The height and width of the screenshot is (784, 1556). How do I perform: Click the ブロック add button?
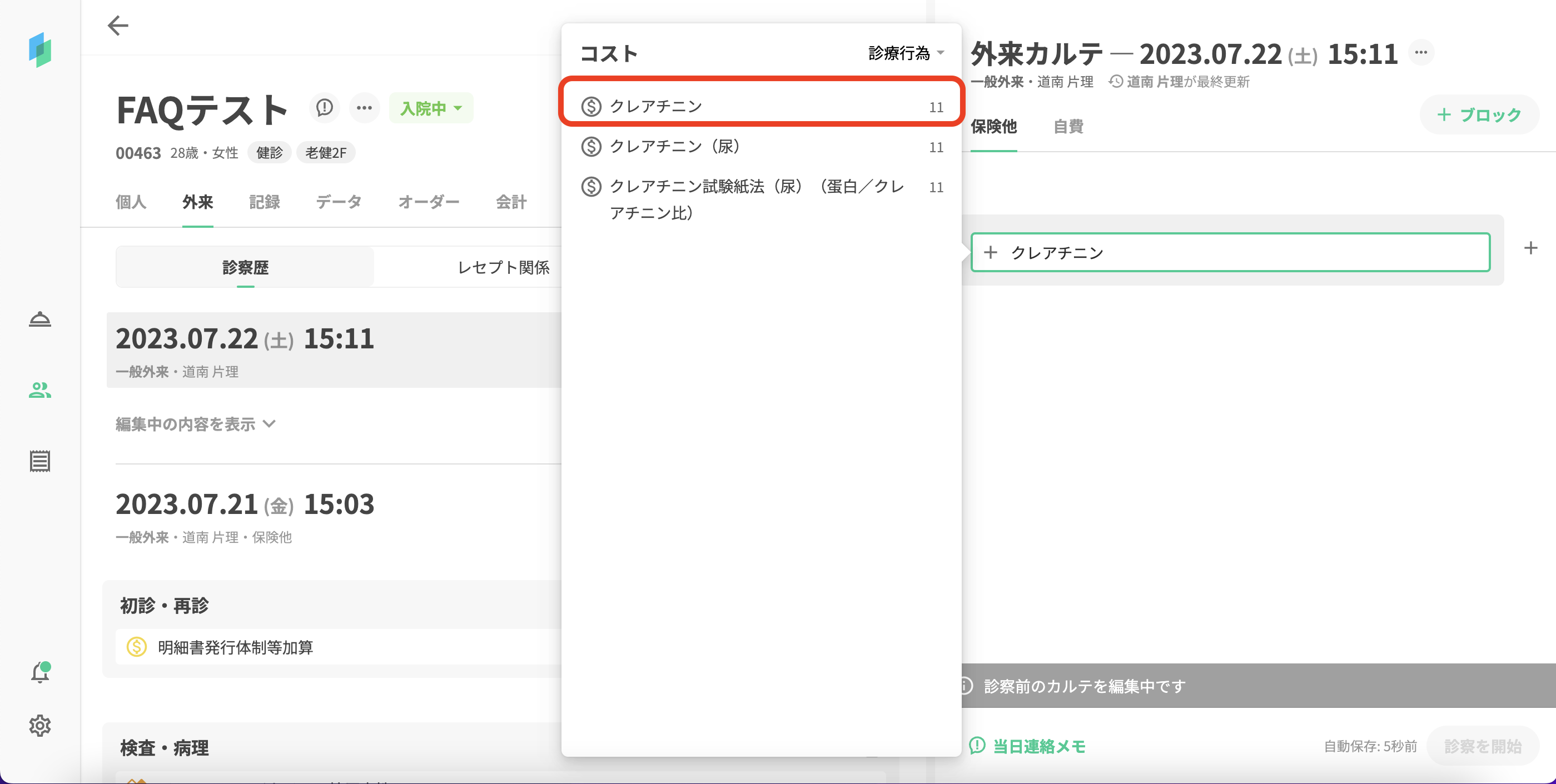click(x=1478, y=114)
